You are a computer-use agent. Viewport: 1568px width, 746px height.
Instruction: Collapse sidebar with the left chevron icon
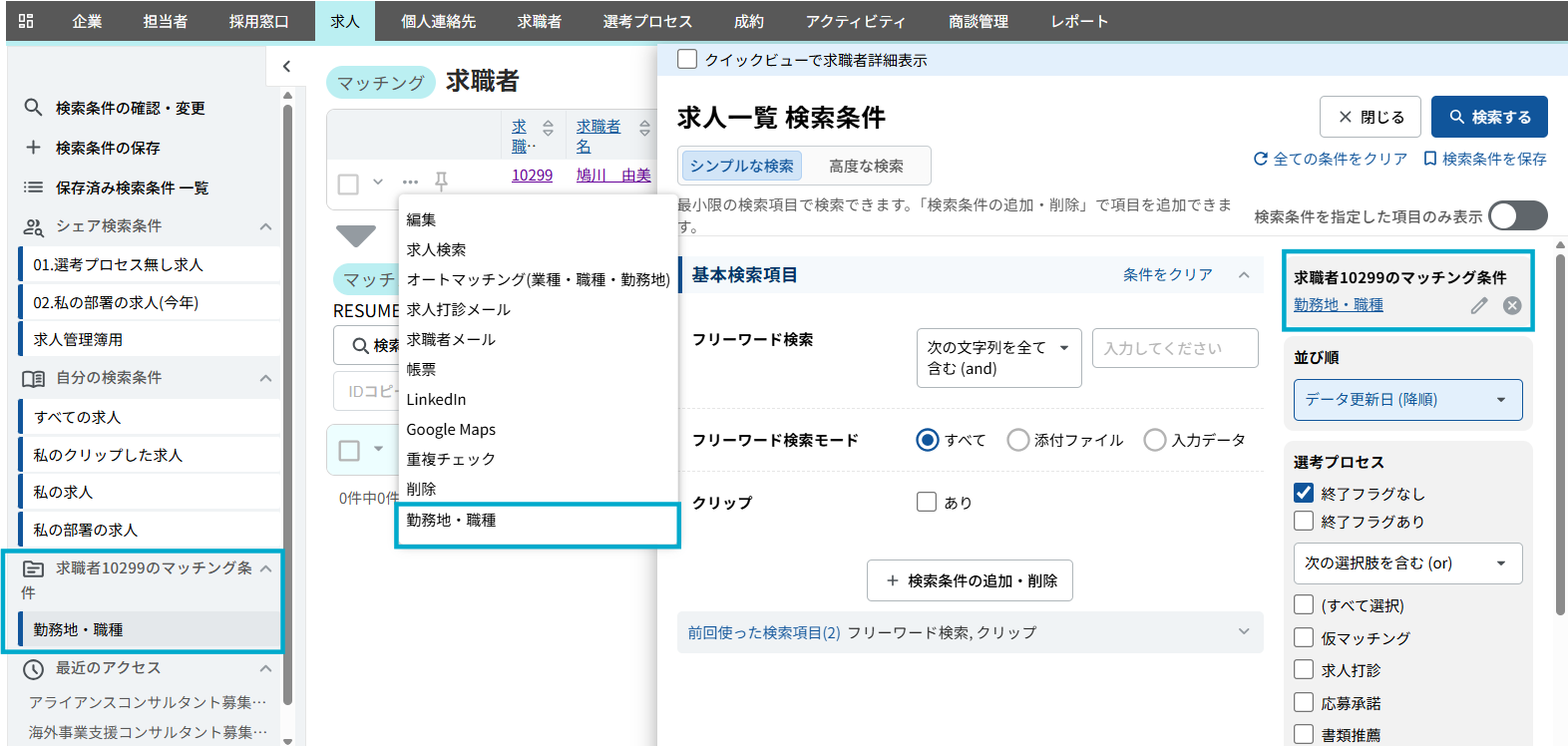pos(286,66)
